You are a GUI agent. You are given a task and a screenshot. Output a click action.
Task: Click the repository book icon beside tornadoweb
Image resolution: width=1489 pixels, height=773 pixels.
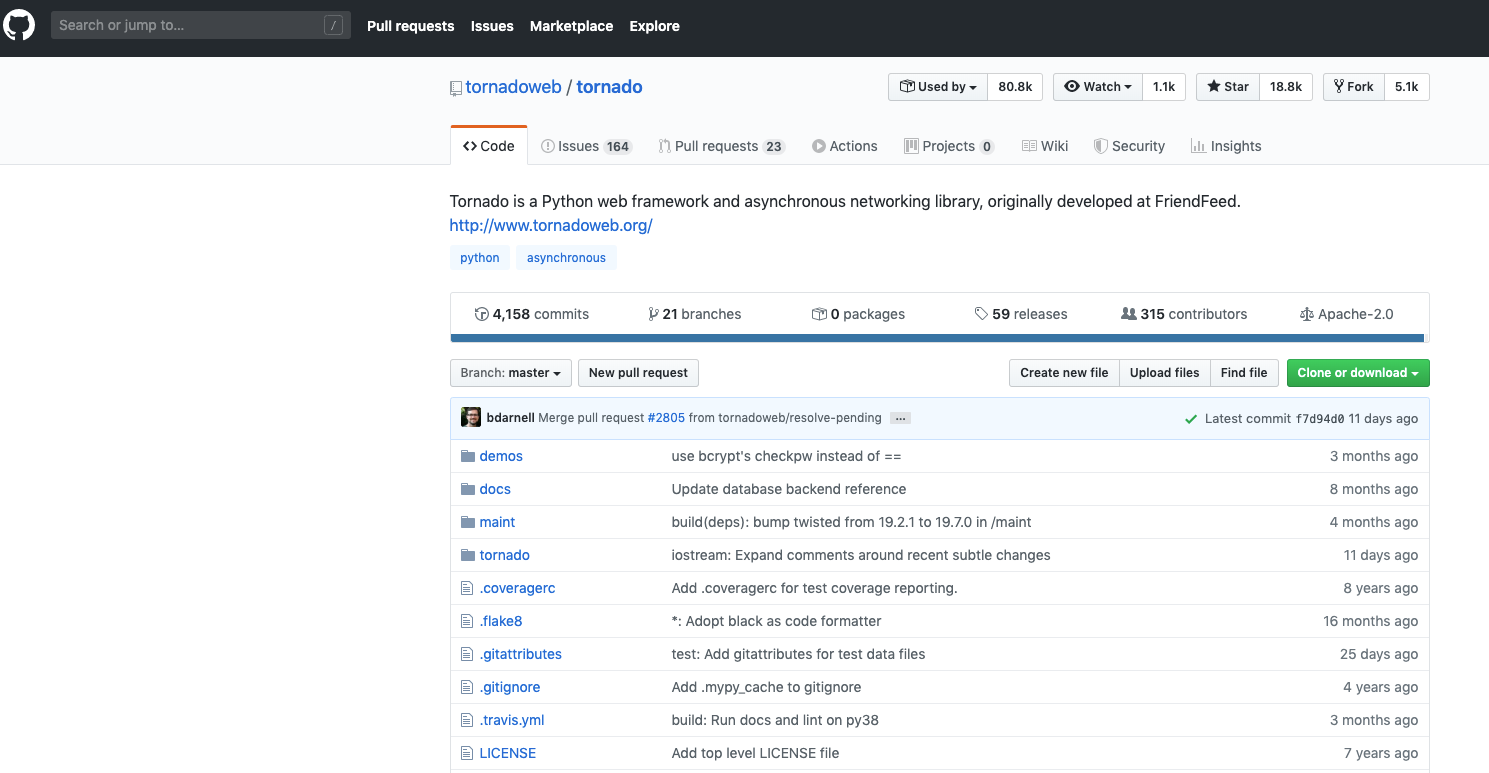(456, 88)
